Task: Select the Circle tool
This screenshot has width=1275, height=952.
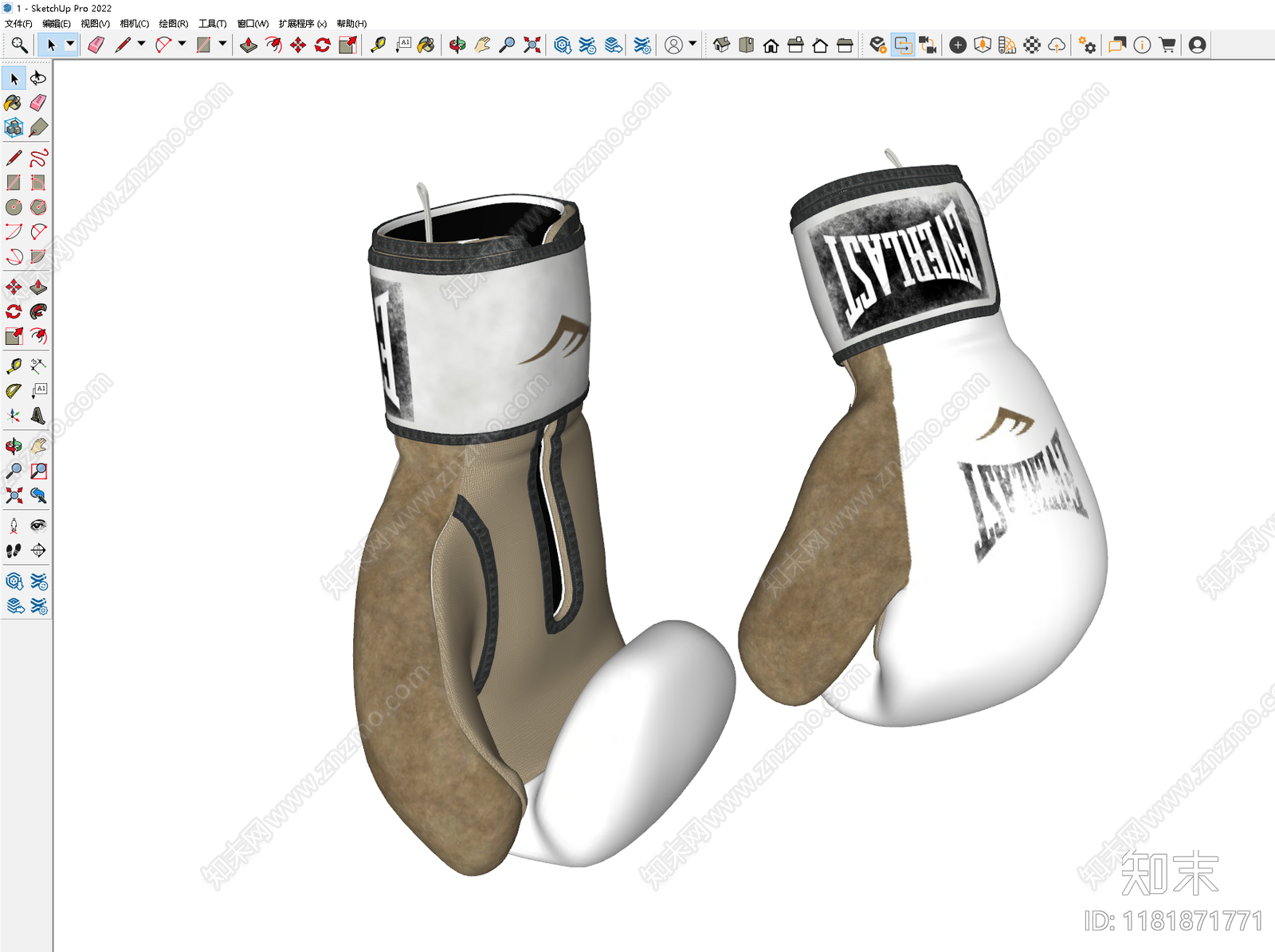Action: tap(14, 207)
